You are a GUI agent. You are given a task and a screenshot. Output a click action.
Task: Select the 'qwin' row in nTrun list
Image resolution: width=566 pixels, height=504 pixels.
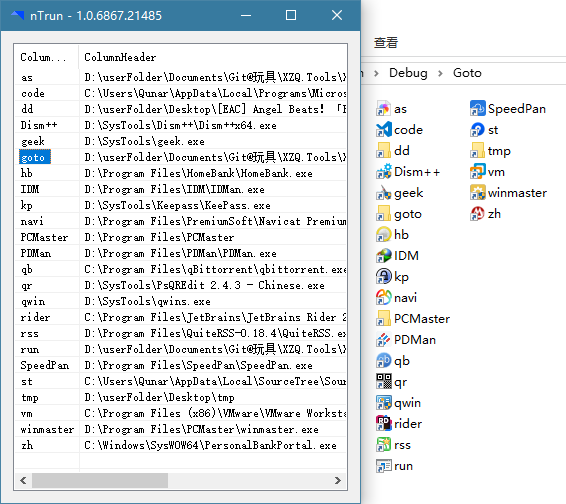[x=180, y=301]
